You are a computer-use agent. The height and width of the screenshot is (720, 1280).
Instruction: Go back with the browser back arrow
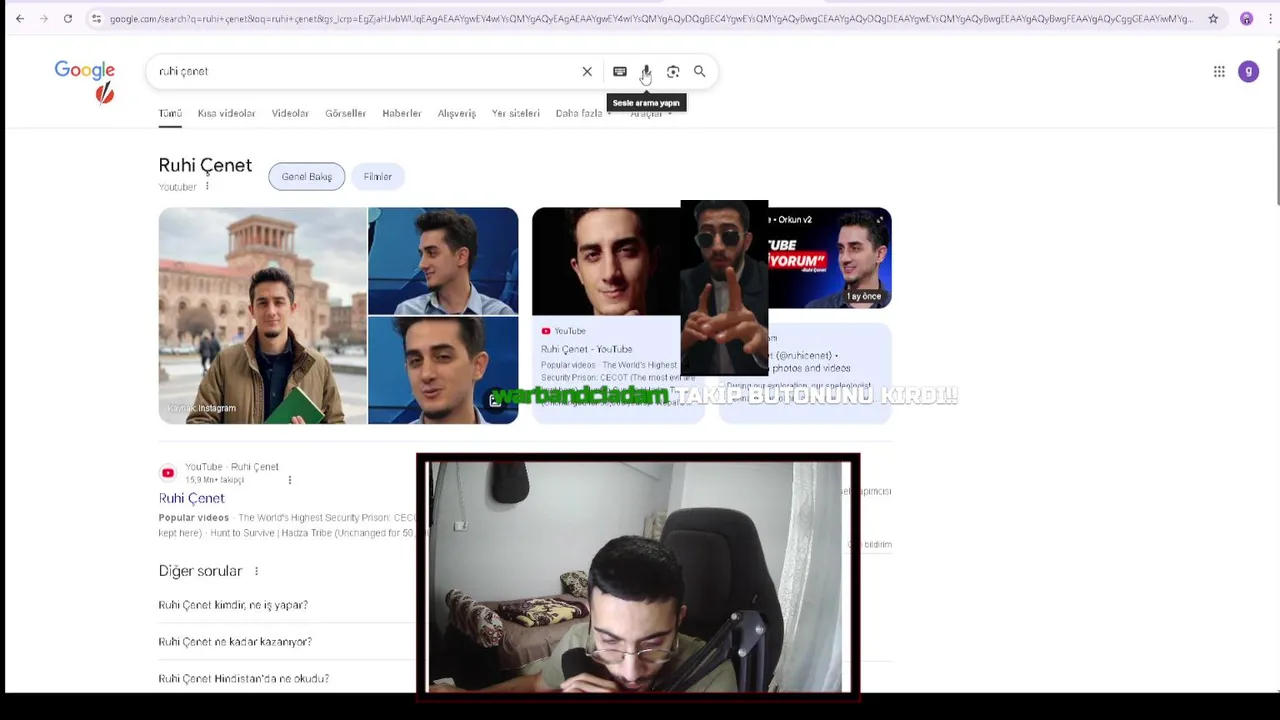(19, 18)
